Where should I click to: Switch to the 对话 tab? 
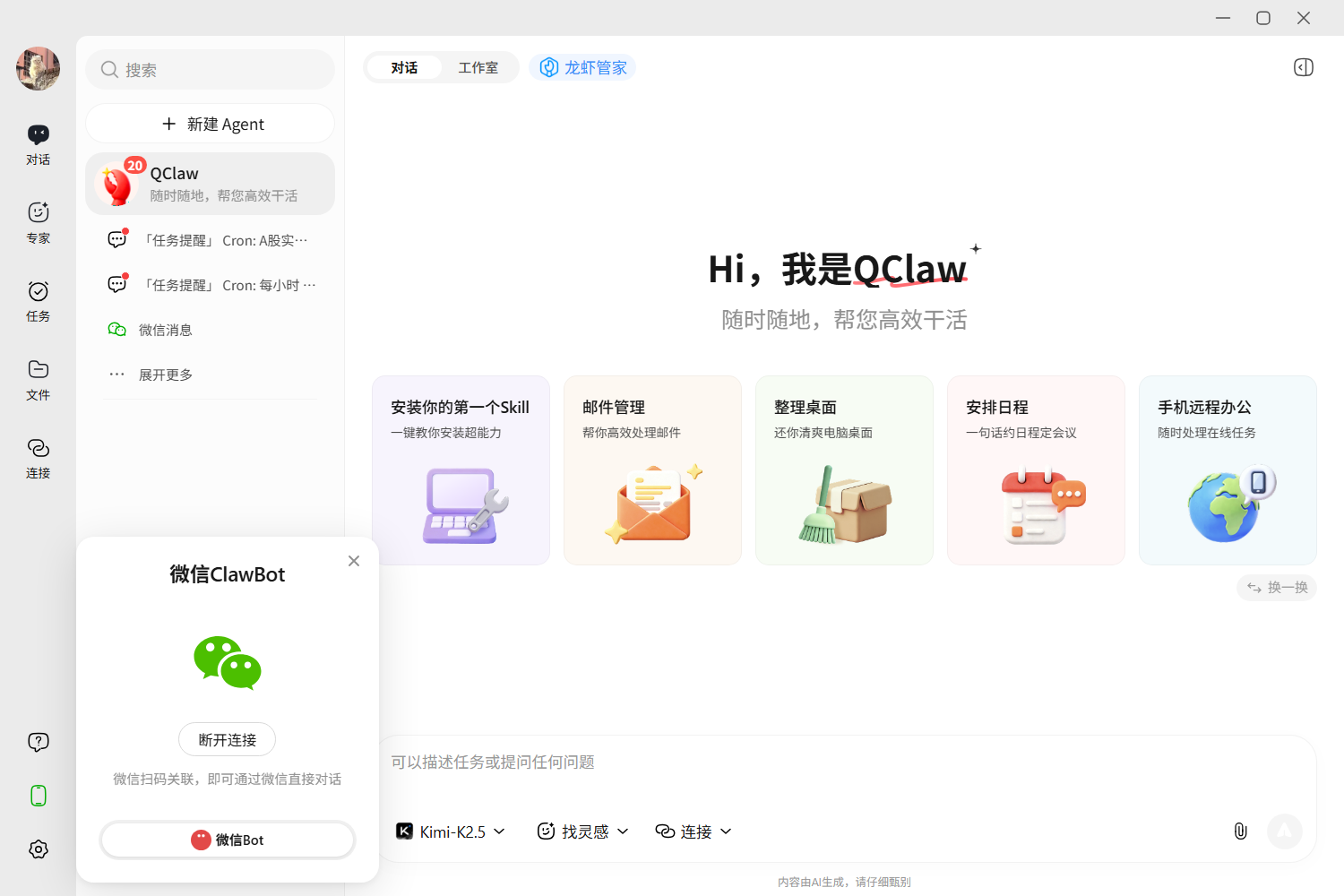[x=404, y=67]
